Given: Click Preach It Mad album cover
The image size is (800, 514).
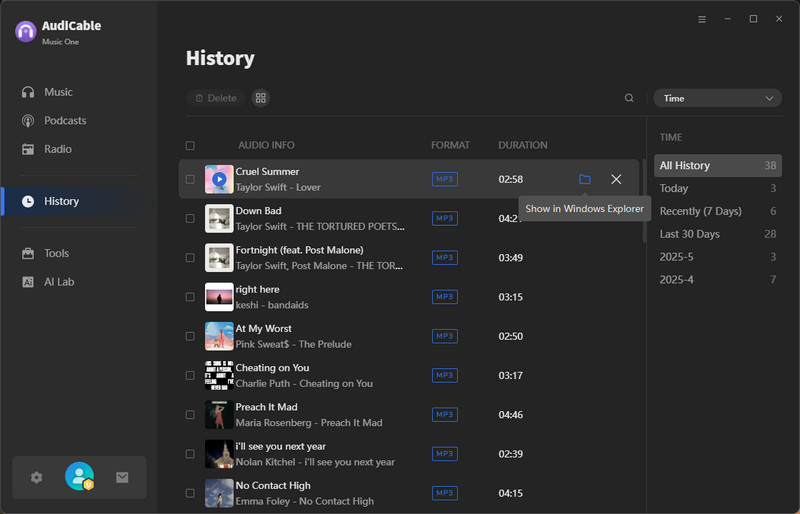Looking at the screenshot, I should click(219, 414).
